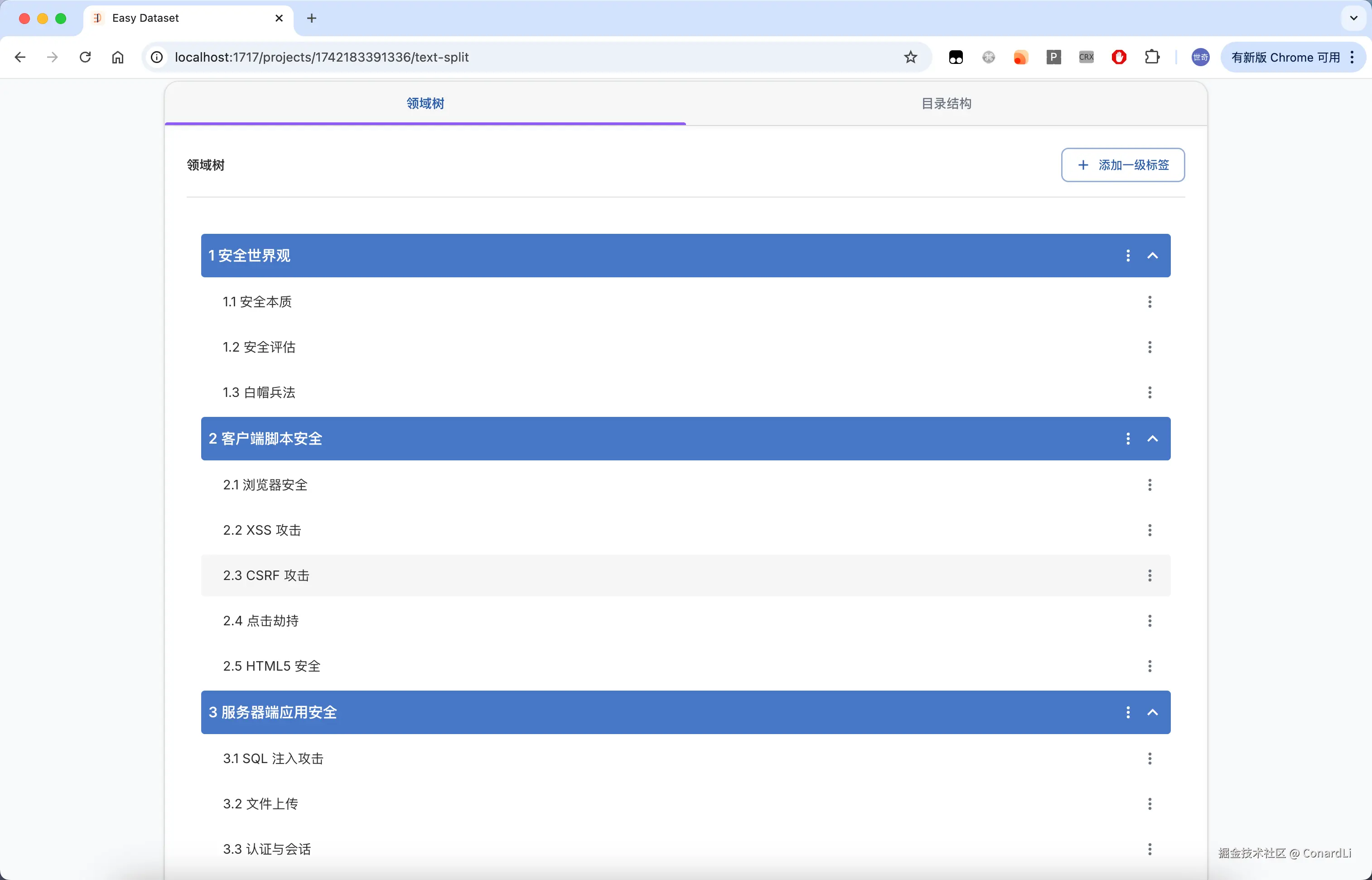Reload the page
1372x880 pixels.
tap(85, 57)
